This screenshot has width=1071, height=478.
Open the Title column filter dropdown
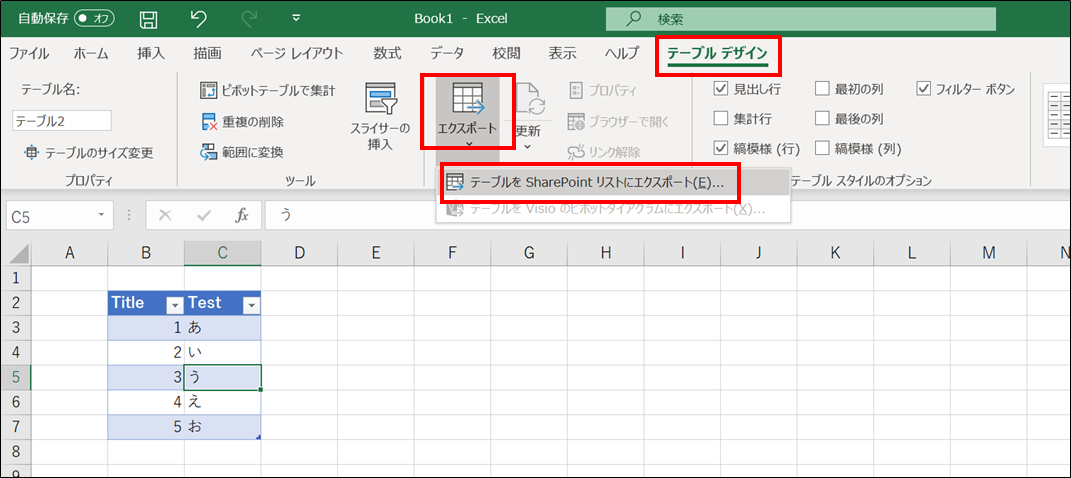[x=174, y=306]
